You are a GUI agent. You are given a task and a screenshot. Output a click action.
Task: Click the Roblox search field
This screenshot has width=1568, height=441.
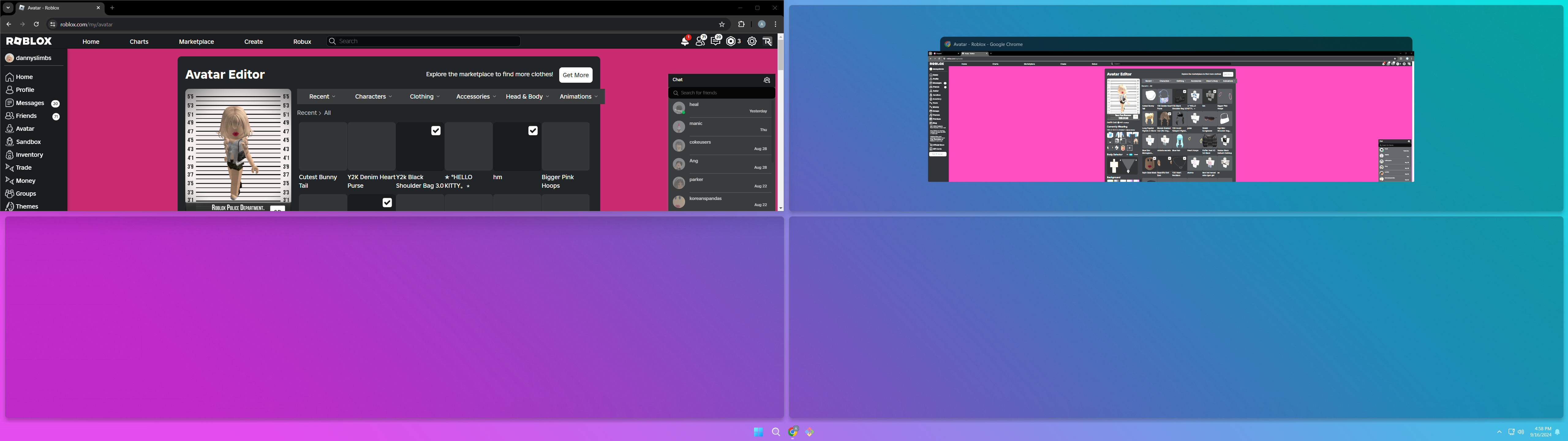pyautogui.click(x=426, y=41)
